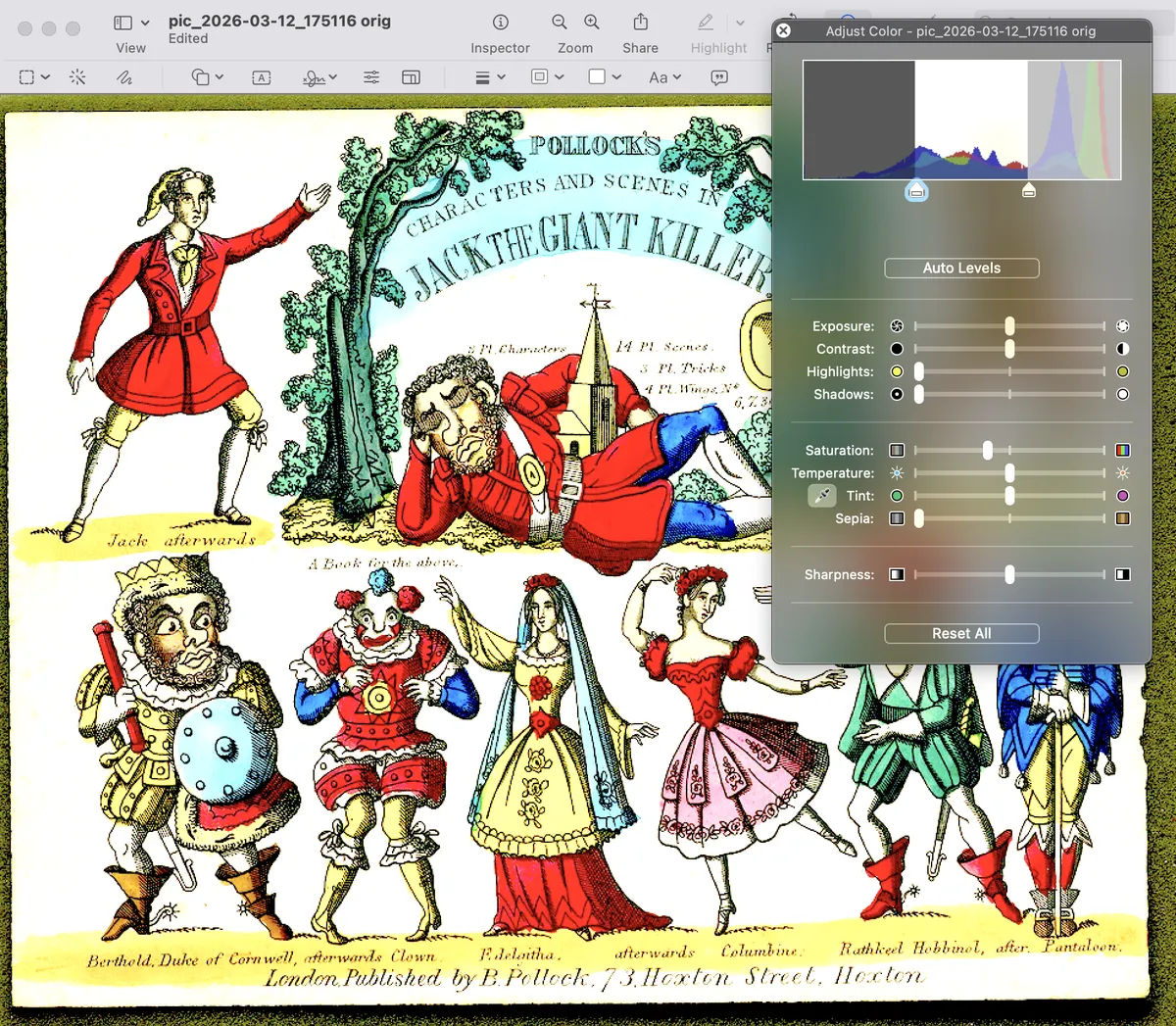The width and height of the screenshot is (1176, 1026).
Task: Add an annotation with the Note icon
Action: tap(719, 76)
